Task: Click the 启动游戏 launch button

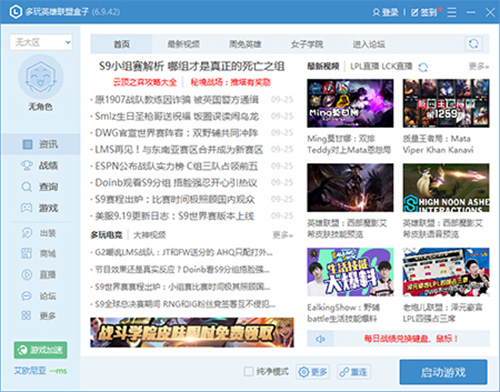Action: tap(443, 372)
